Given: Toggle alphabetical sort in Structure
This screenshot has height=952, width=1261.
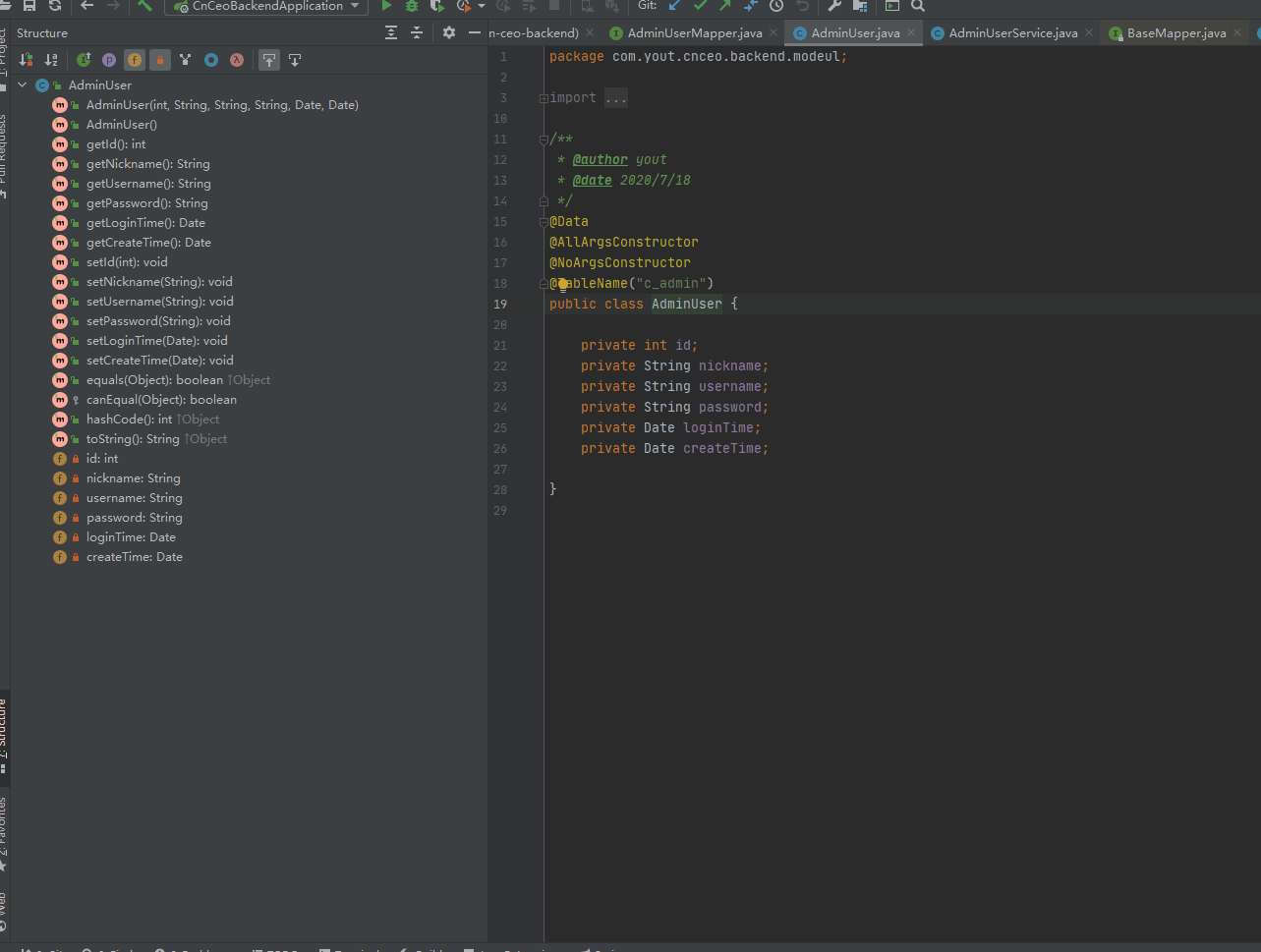Looking at the screenshot, I should coord(51,60).
